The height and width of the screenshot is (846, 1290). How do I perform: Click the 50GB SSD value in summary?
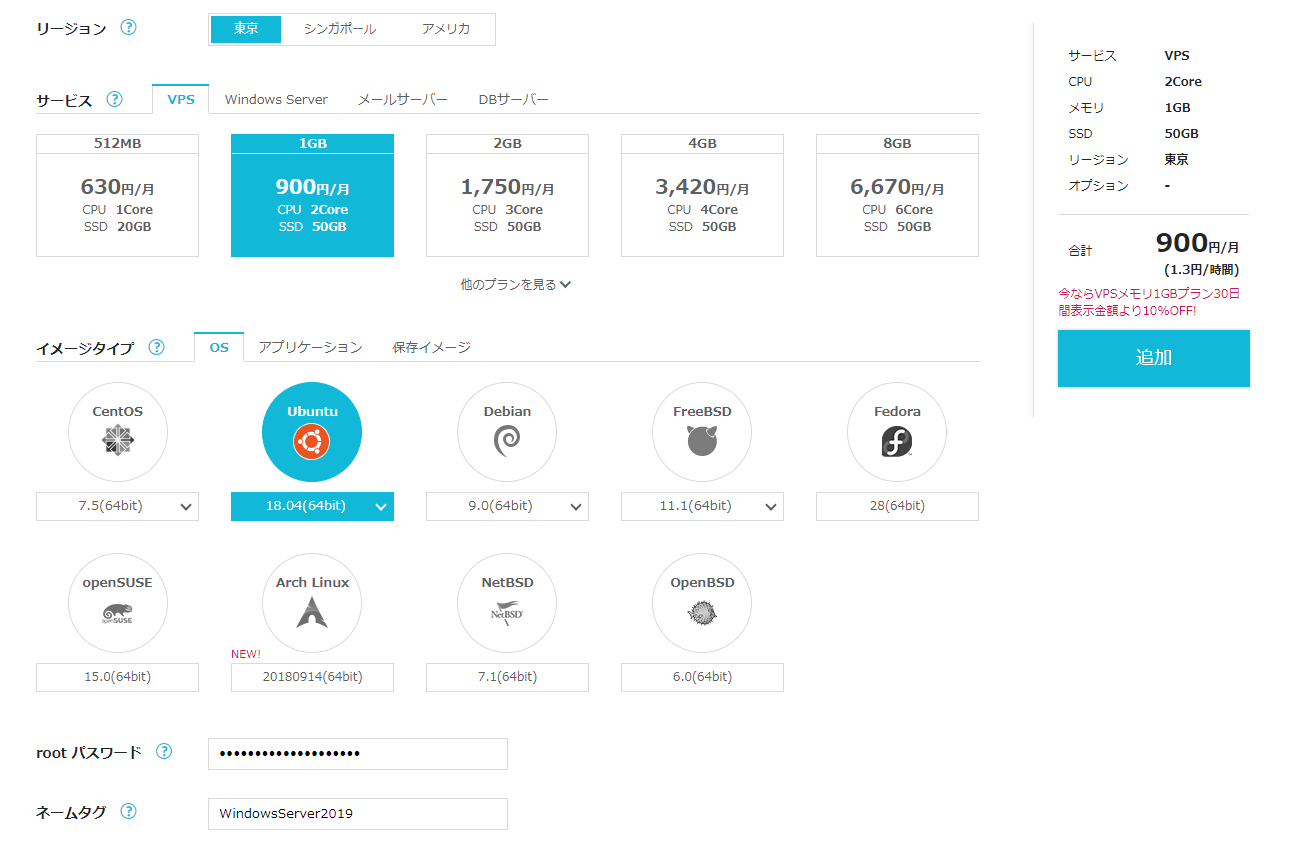[1181, 133]
